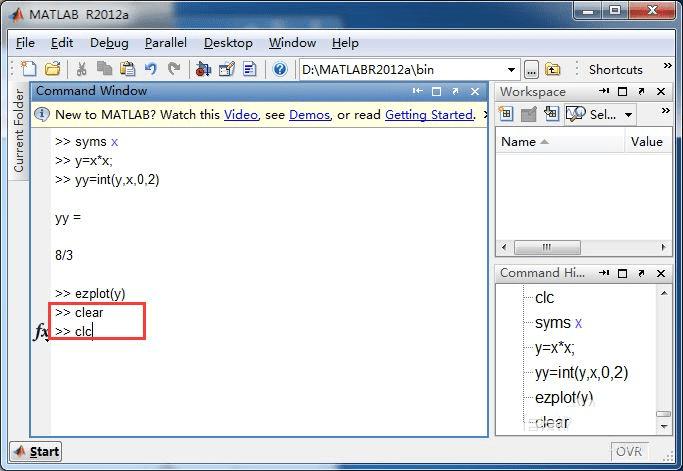
Task: Minimize the Workspace panel with the pin arrow
Action: (x=604, y=91)
